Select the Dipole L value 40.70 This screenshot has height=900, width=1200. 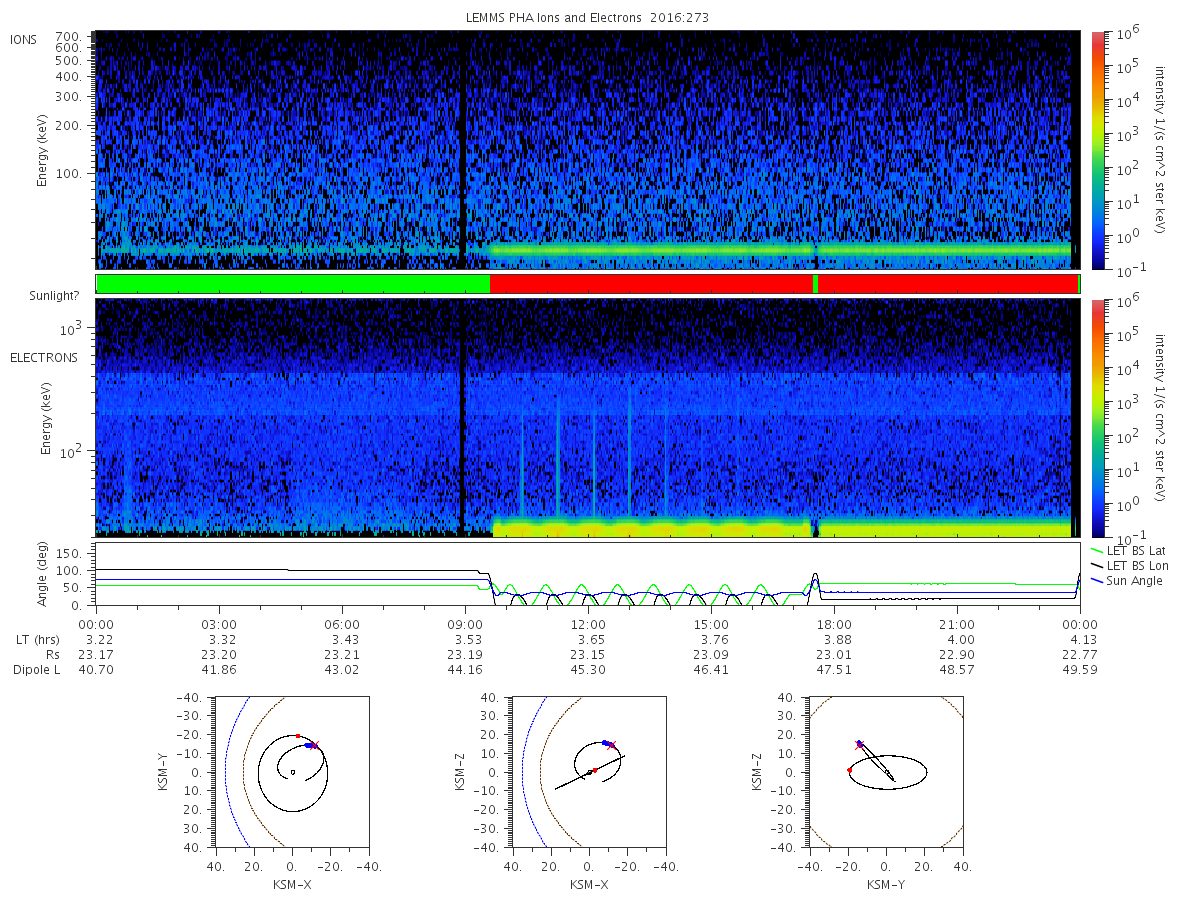[96, 669]
